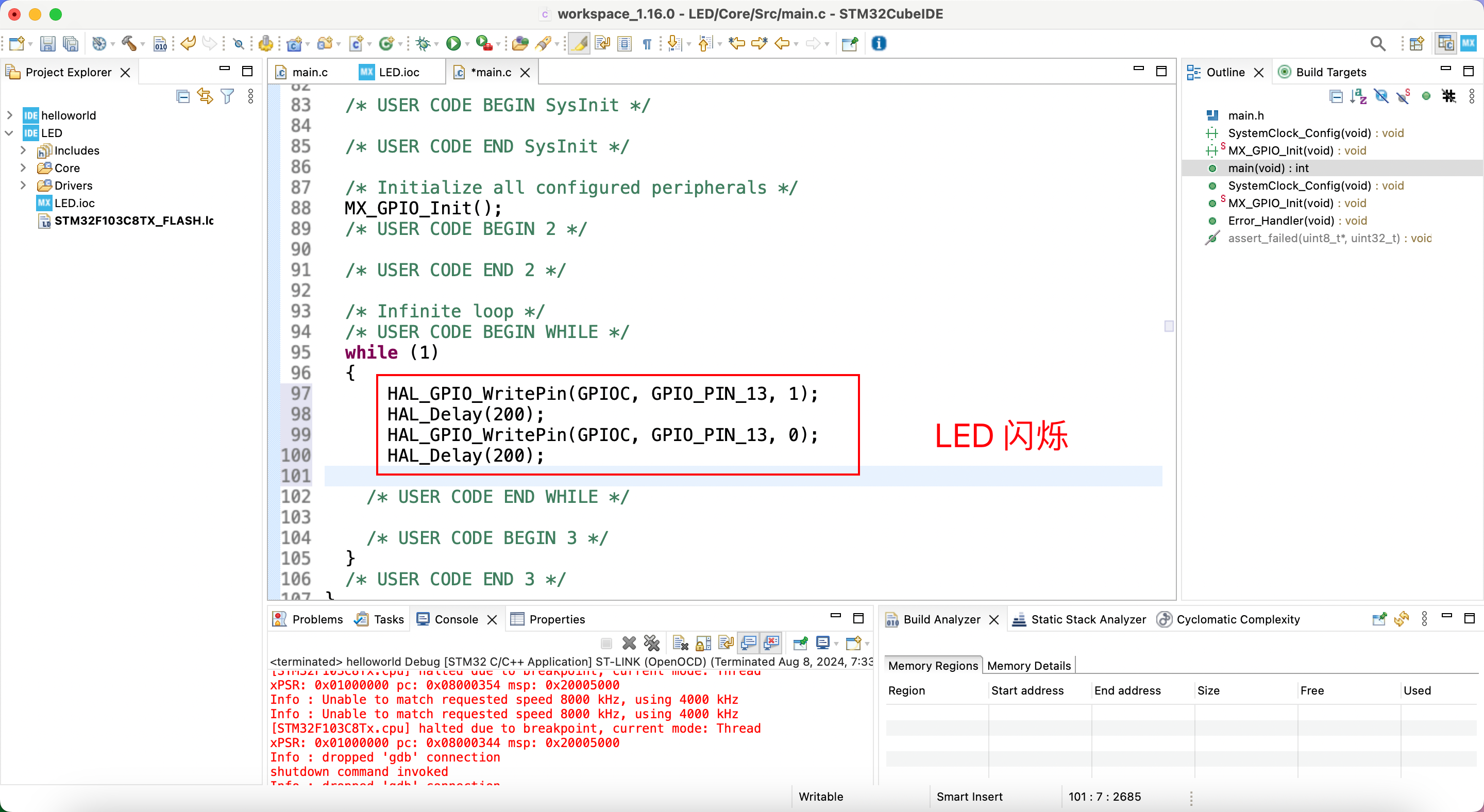Open the Problems tab
Viewport: 1484px width, 812px height.
pyautogui.click(x=308, y=619)
